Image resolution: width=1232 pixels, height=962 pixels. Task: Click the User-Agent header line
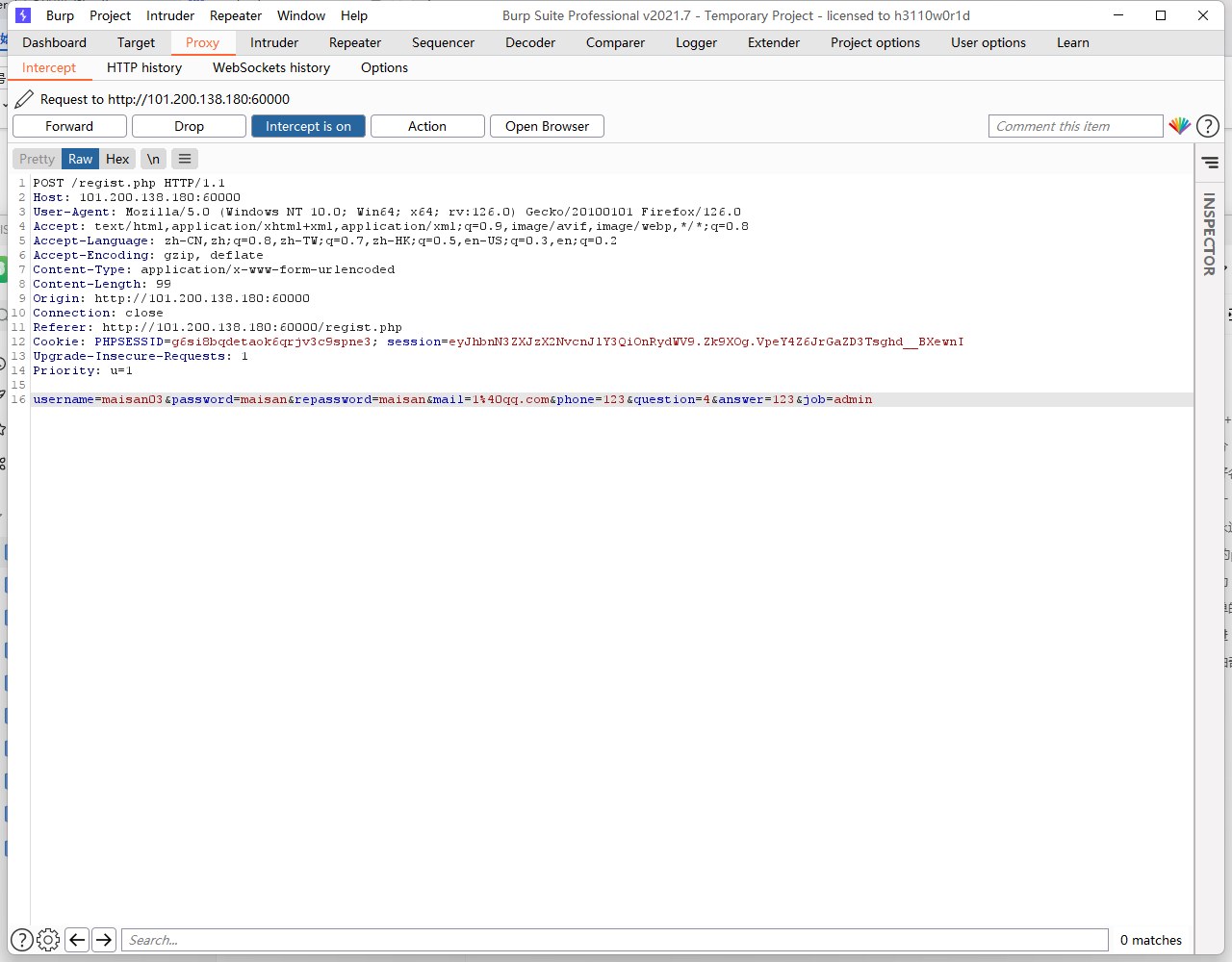(x=387, y=212)
